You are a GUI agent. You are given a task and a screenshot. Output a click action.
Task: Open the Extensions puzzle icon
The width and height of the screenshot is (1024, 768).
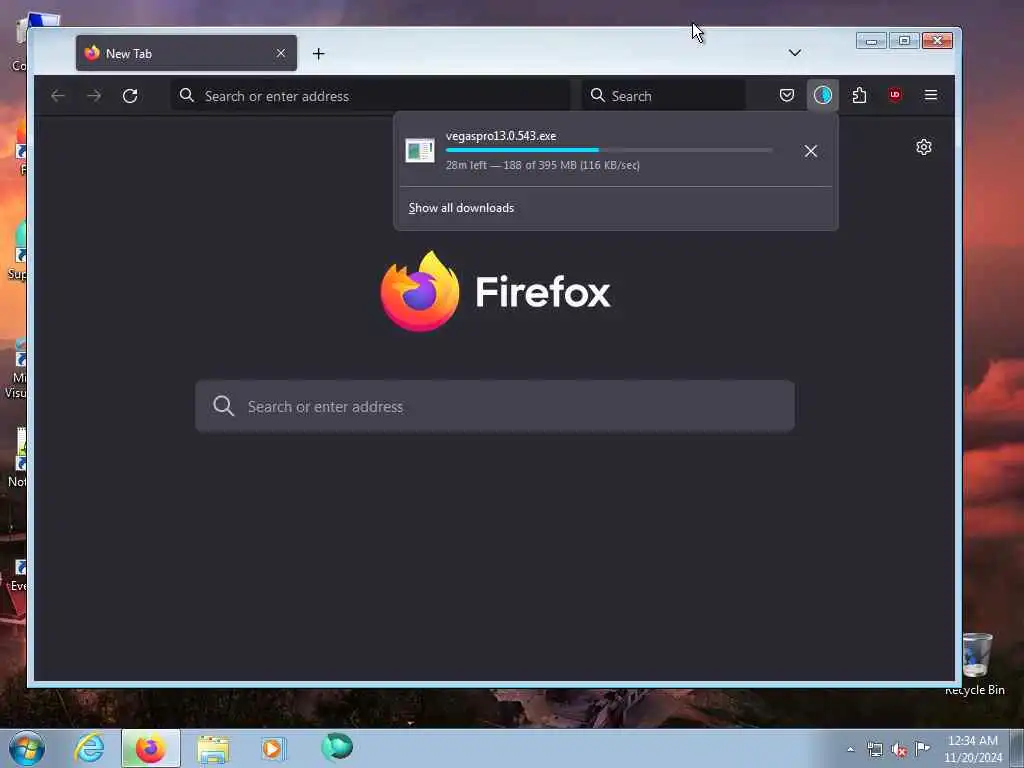[x=859, y=95]
